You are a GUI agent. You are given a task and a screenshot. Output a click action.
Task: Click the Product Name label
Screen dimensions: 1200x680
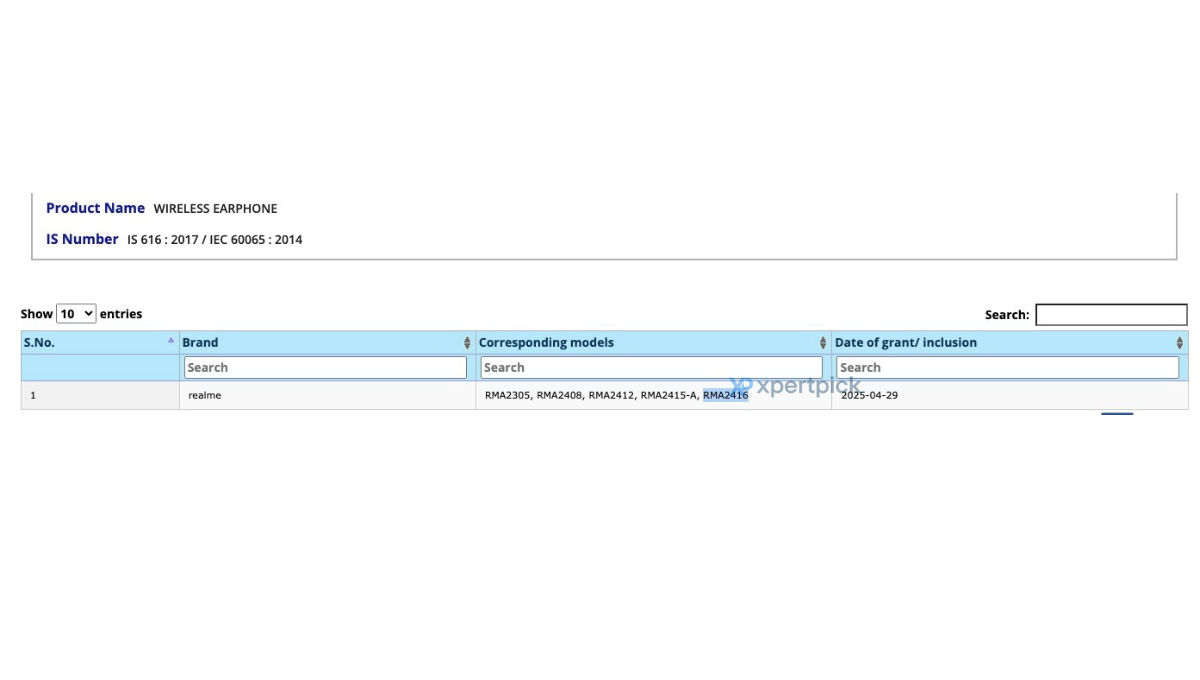pyautogui.click(x=95, y=208)
